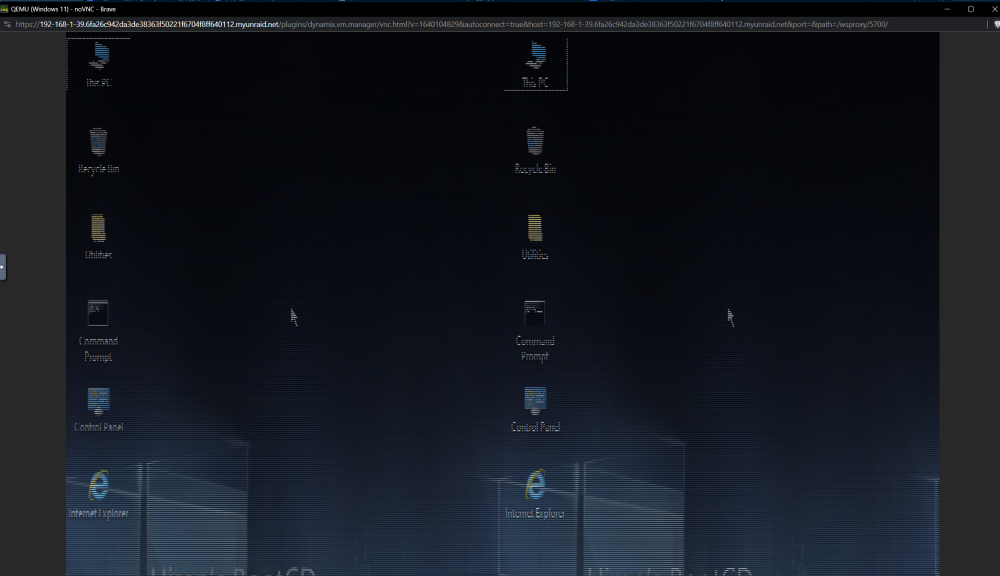View site information icon beside the URL
The image size is (1000, 576).
click(7, 24)
